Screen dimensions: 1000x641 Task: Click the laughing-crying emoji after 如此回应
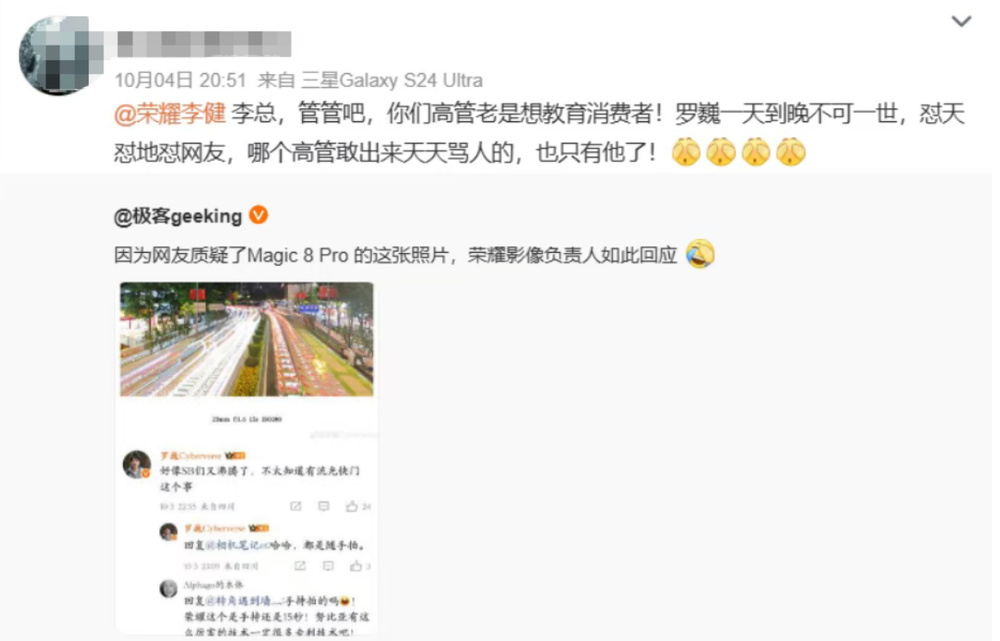click(x=700, y=254)
